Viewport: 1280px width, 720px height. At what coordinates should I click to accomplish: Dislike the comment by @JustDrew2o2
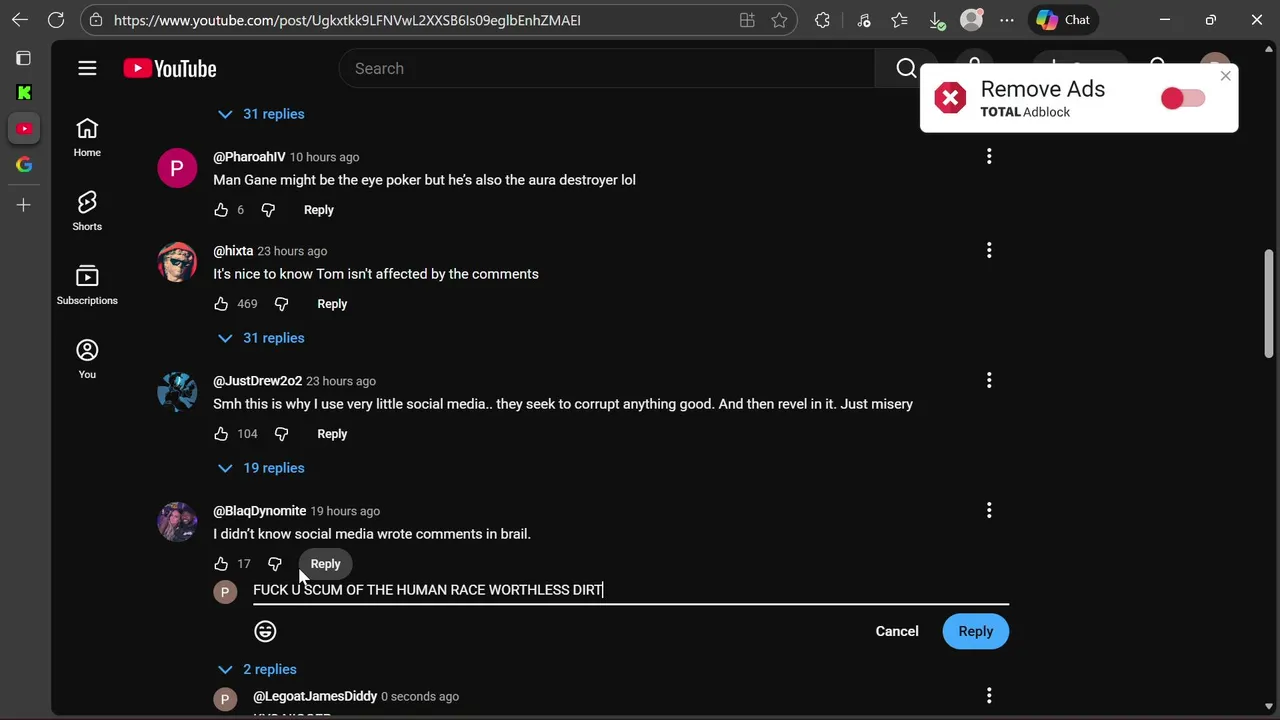(x=281, y=434)
